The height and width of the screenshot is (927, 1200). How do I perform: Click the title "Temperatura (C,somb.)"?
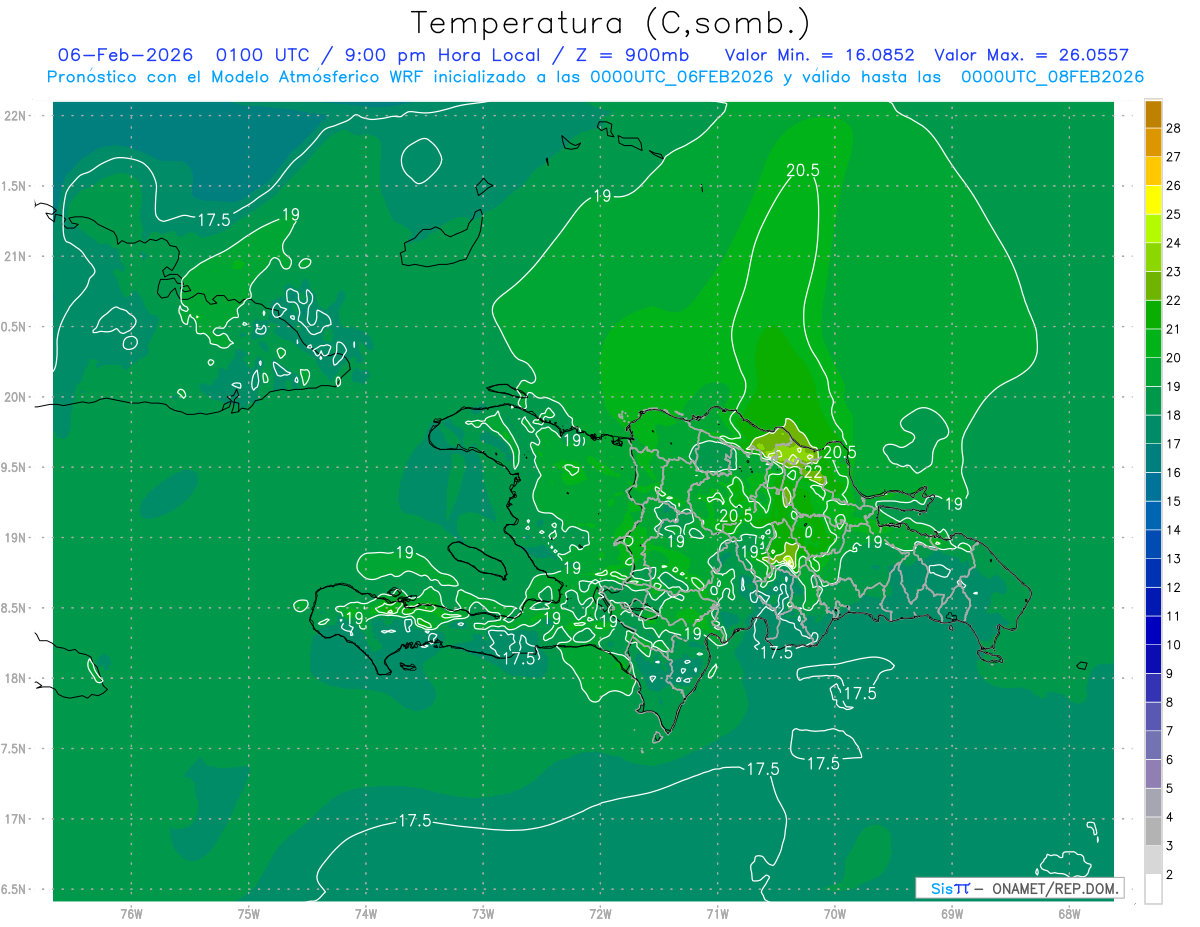(610, 22)
